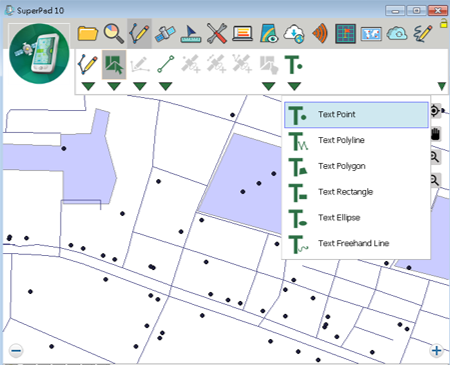Click the yellow padlock icon
The height and width of the screenshot is (365, 450).
443,24
